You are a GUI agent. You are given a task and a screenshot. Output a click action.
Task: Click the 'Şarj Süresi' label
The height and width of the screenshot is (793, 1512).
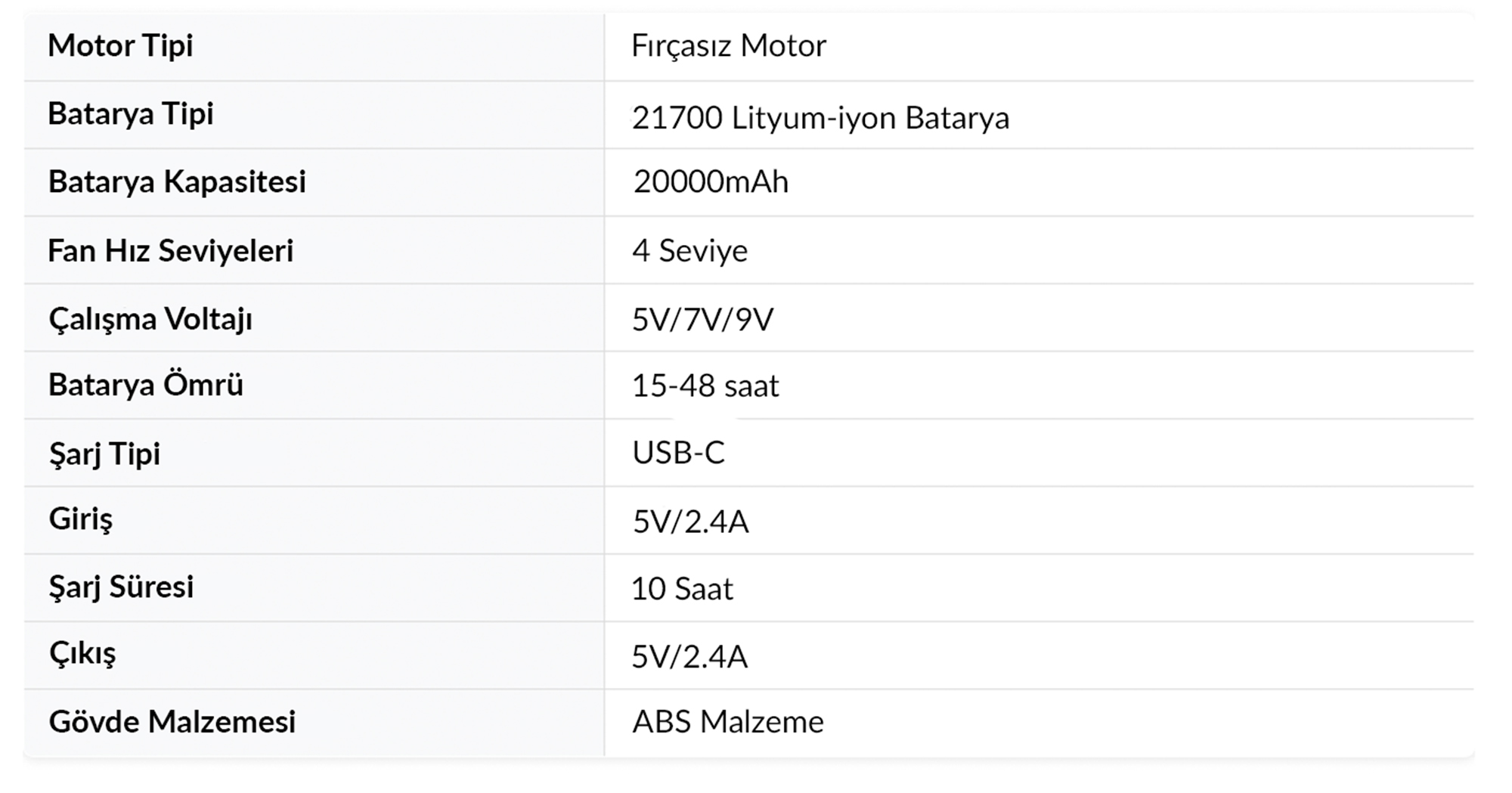click(121, 587)
